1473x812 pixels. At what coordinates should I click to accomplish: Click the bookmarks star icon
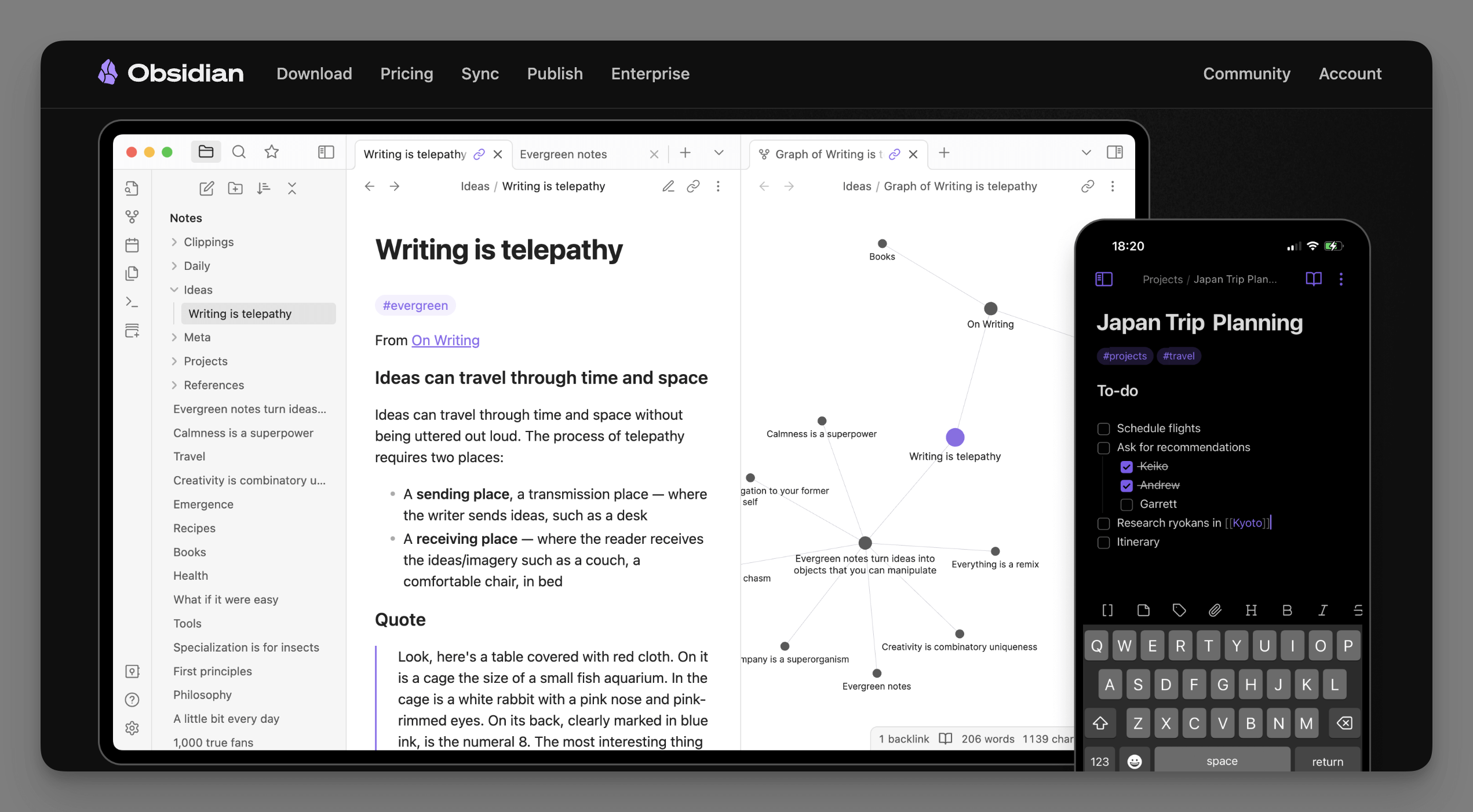pyautogui.click(x=272, y=152)
